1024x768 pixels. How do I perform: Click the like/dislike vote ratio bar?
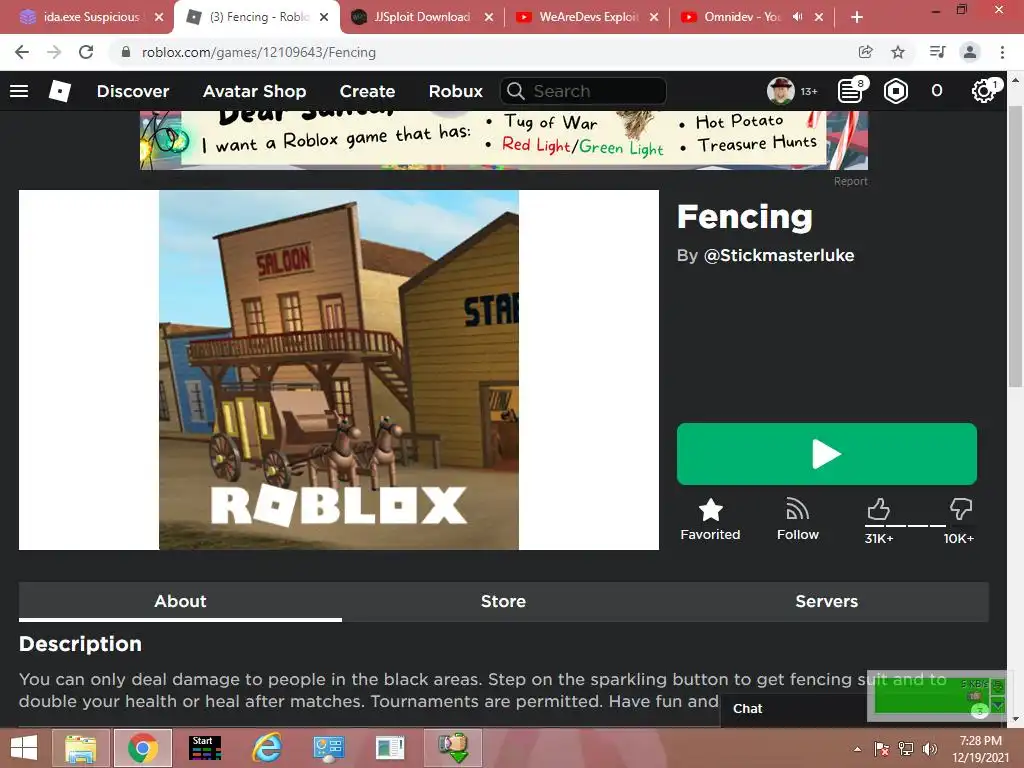pyautogui.click(x=918, y=526)
